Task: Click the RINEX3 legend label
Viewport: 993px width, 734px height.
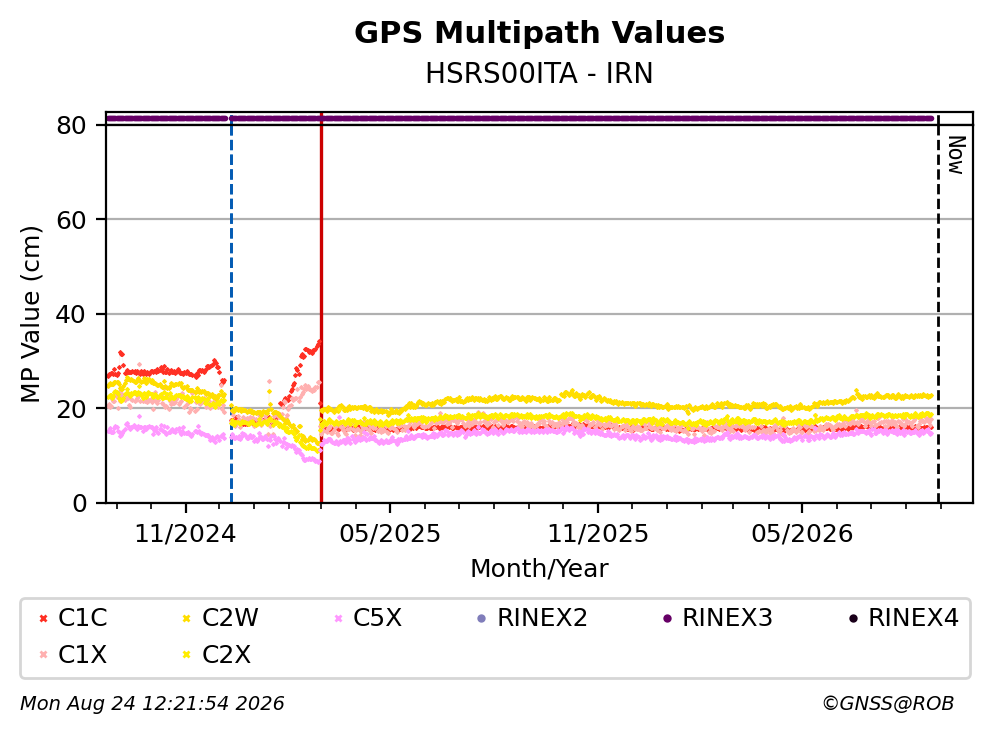Action: pos(727,618)
